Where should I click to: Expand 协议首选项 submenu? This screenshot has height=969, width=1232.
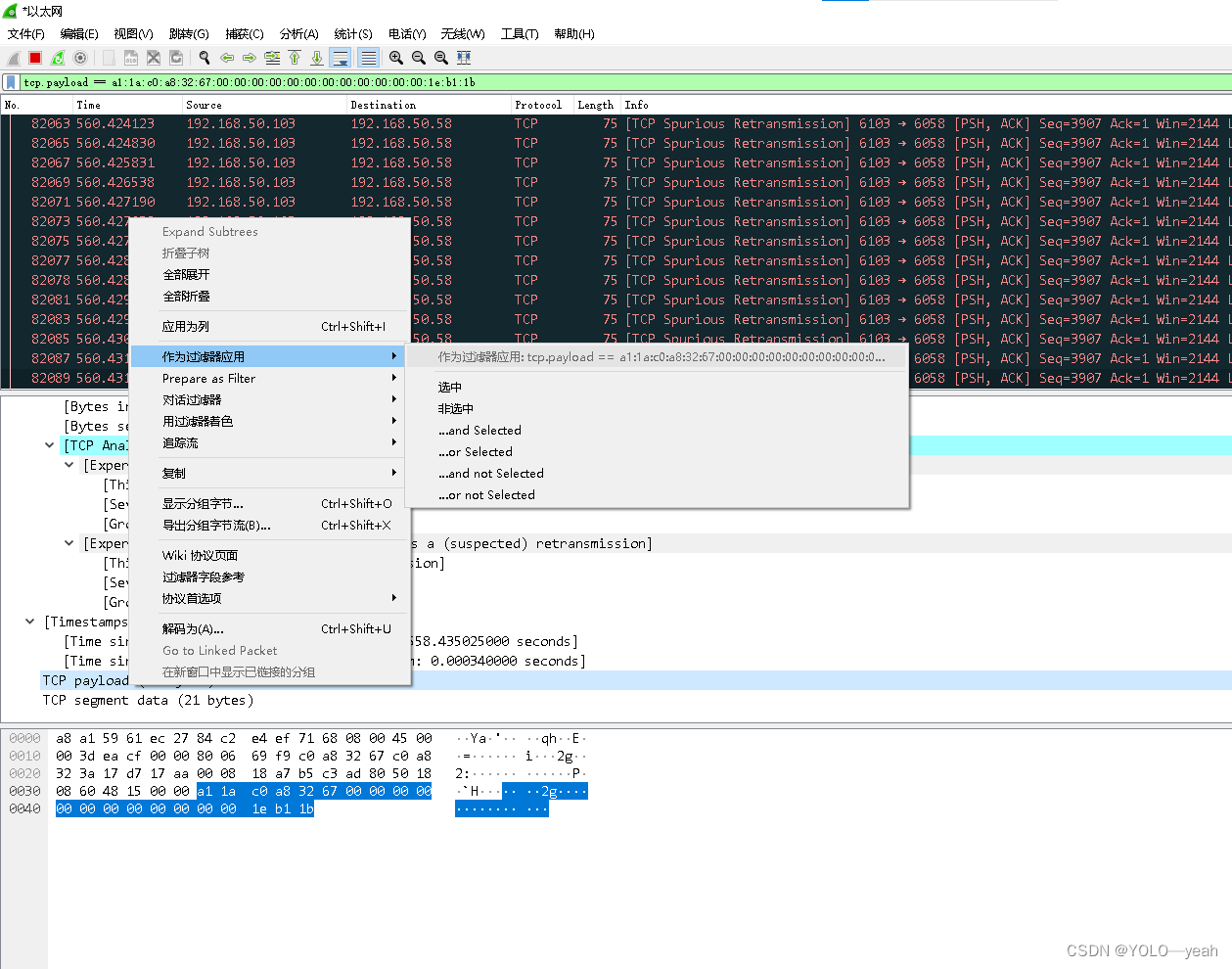(269, 599)
